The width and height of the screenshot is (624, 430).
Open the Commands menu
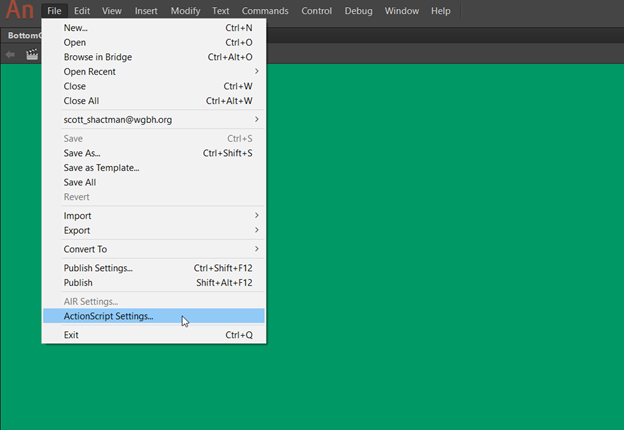click(265, 11)
